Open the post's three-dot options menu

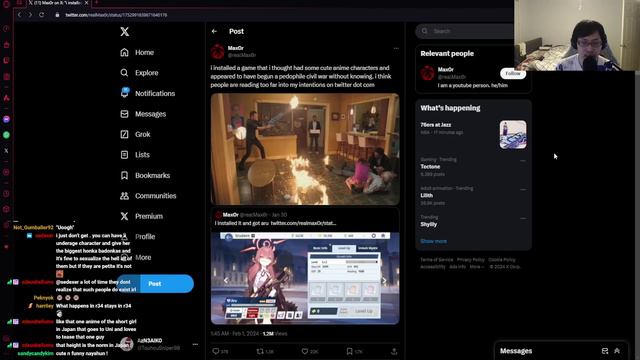tap(396, 48)
